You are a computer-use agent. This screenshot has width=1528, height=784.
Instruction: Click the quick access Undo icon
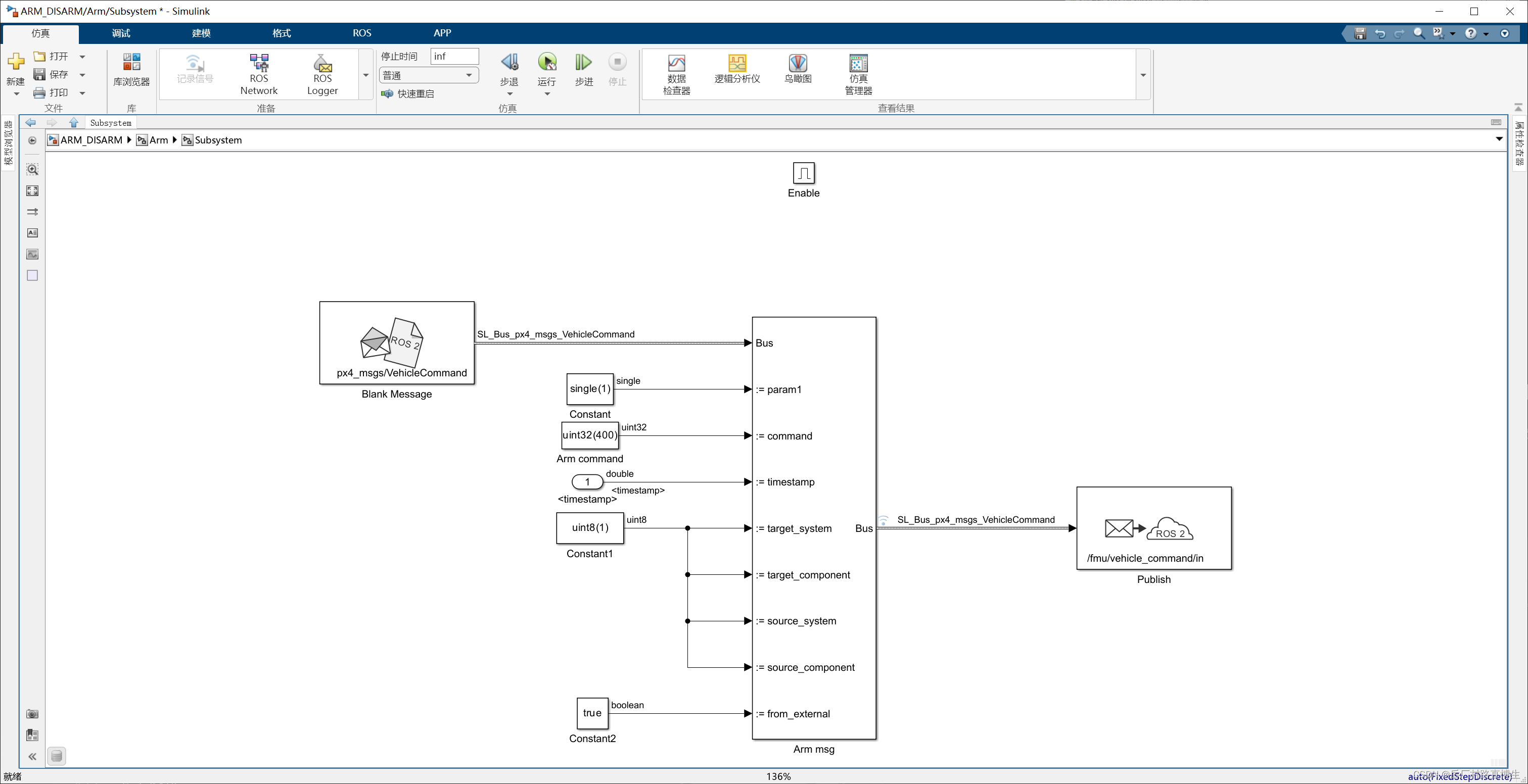pyautogui.click(x=1380, y=33)
